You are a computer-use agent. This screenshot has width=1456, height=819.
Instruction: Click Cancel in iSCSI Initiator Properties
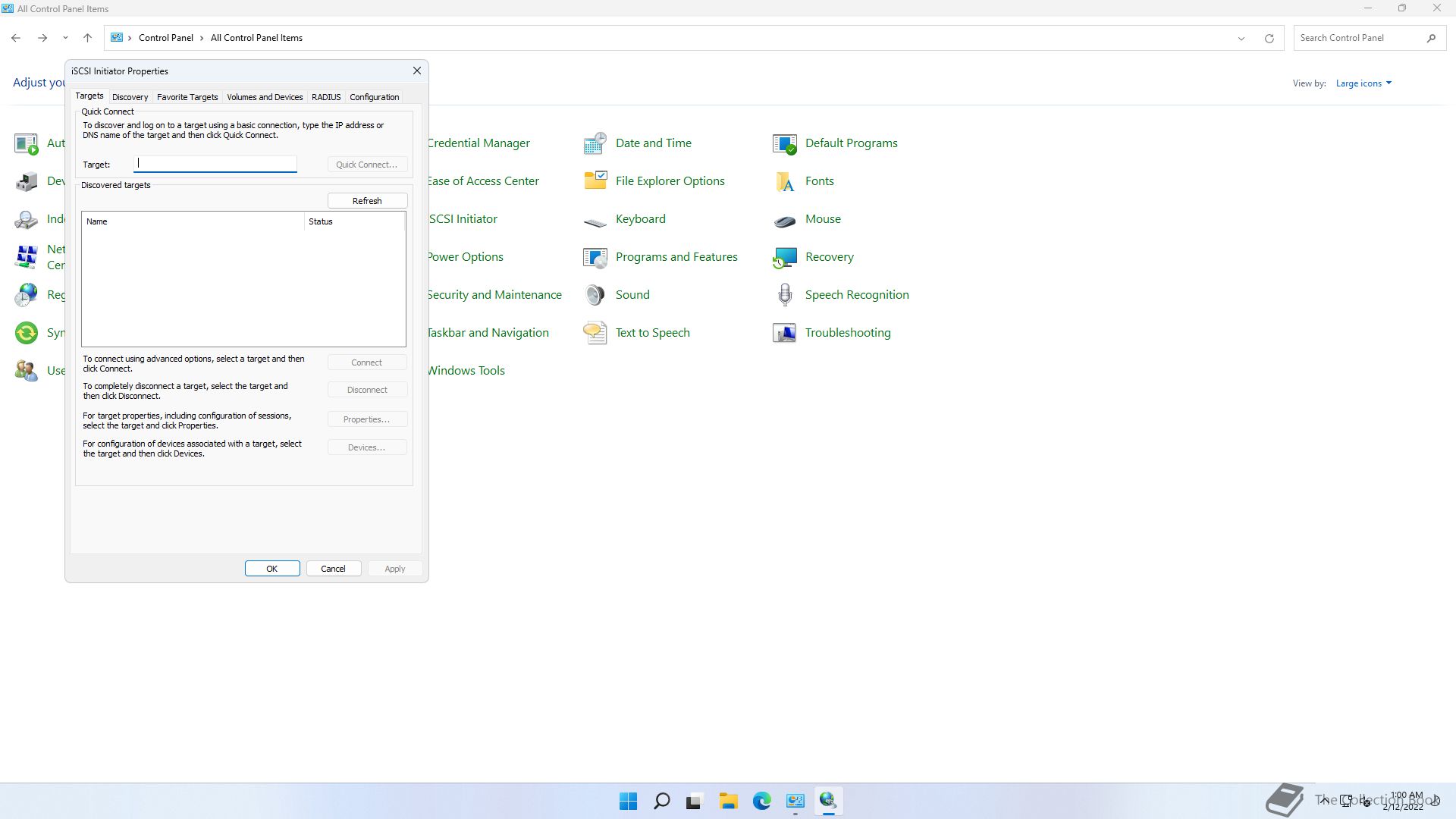click(333, 569)
